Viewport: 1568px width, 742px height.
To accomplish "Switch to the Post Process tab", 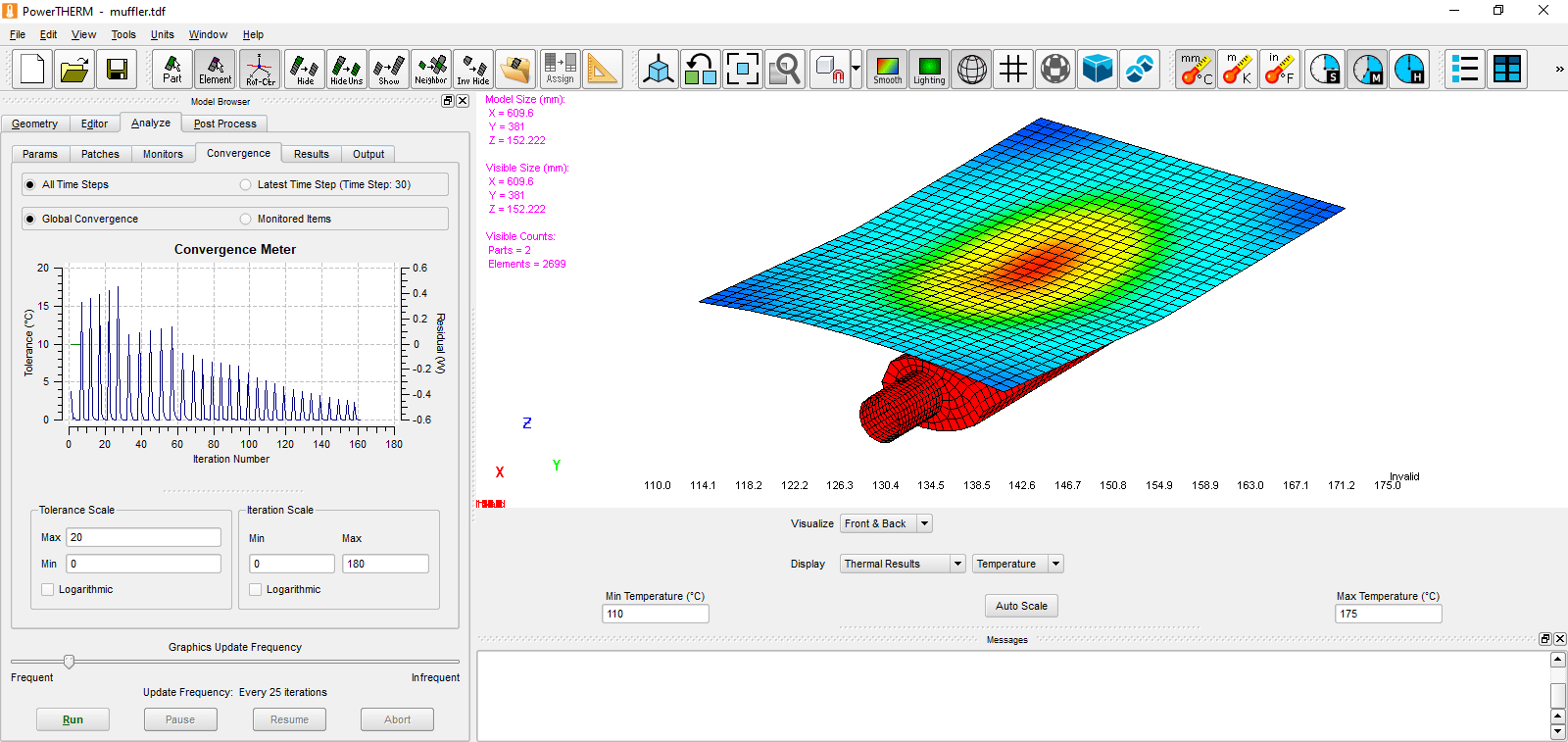I will tap(224, 124).
